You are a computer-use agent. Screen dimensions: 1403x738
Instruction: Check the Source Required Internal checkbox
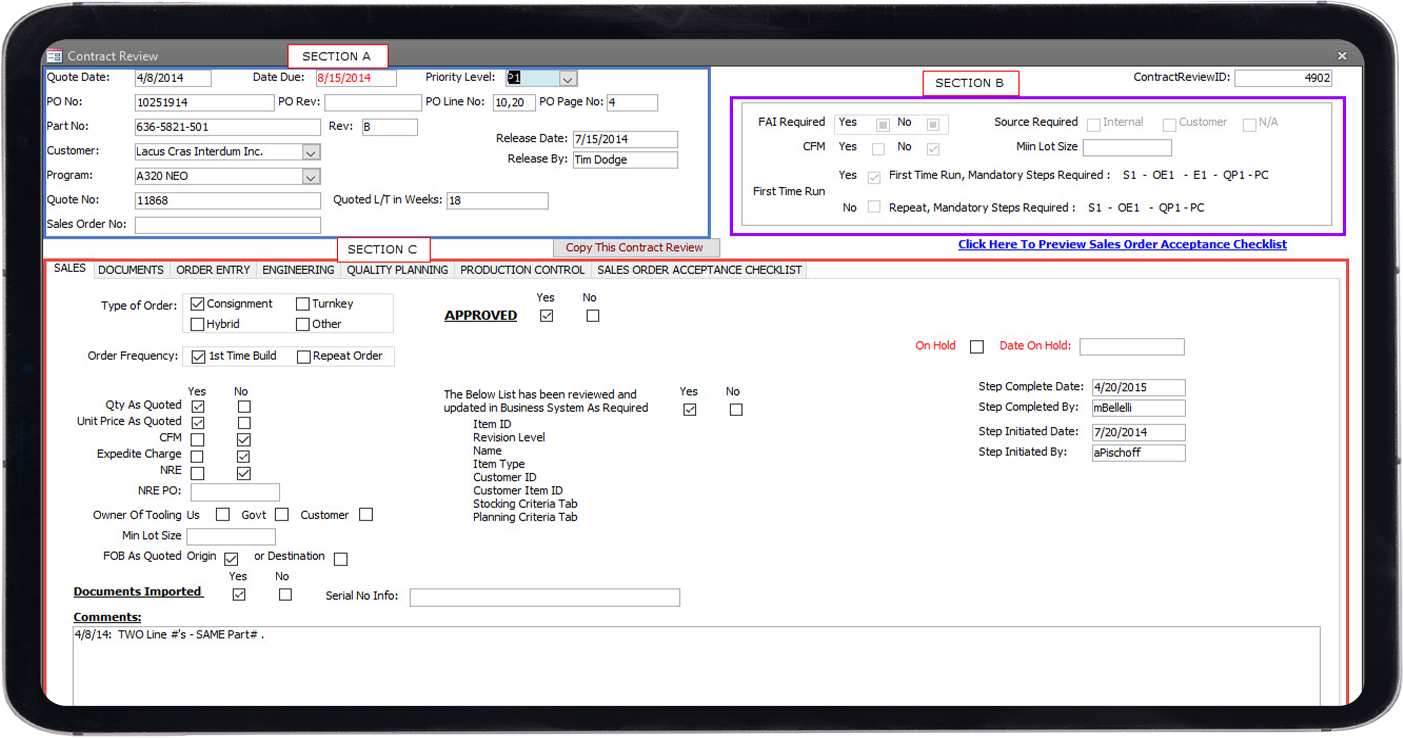(1094, 125)
